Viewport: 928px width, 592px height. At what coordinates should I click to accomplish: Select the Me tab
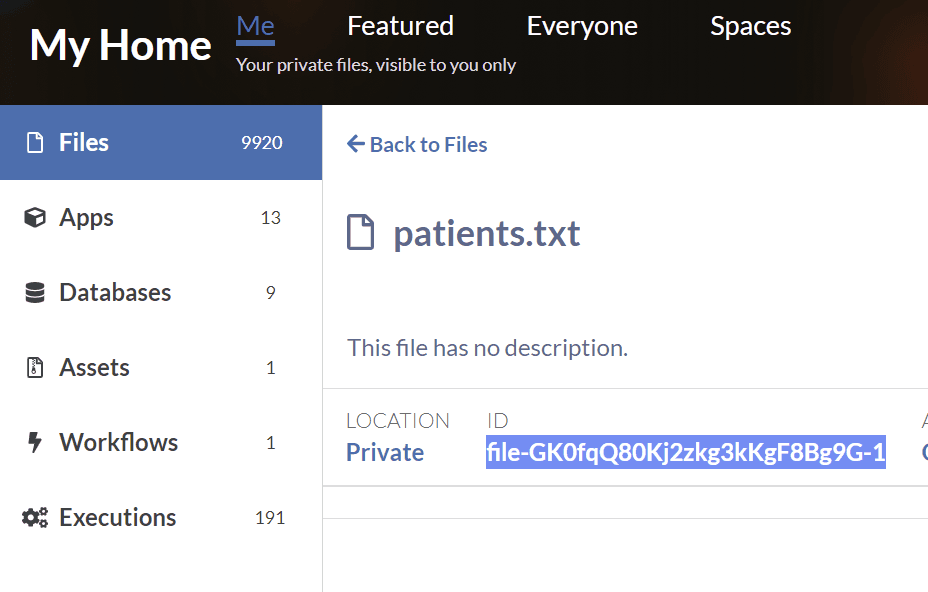click(x=255, y=27)
